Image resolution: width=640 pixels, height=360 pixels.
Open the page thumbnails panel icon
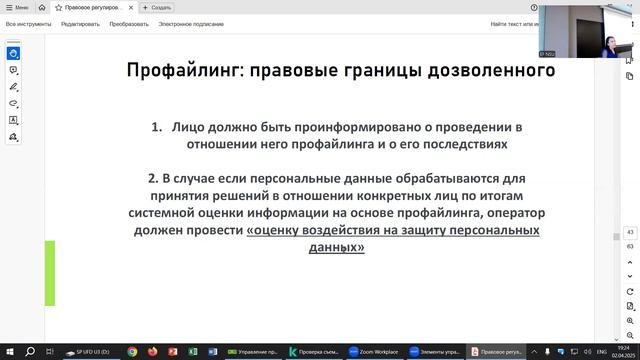[x=629, y=76]
